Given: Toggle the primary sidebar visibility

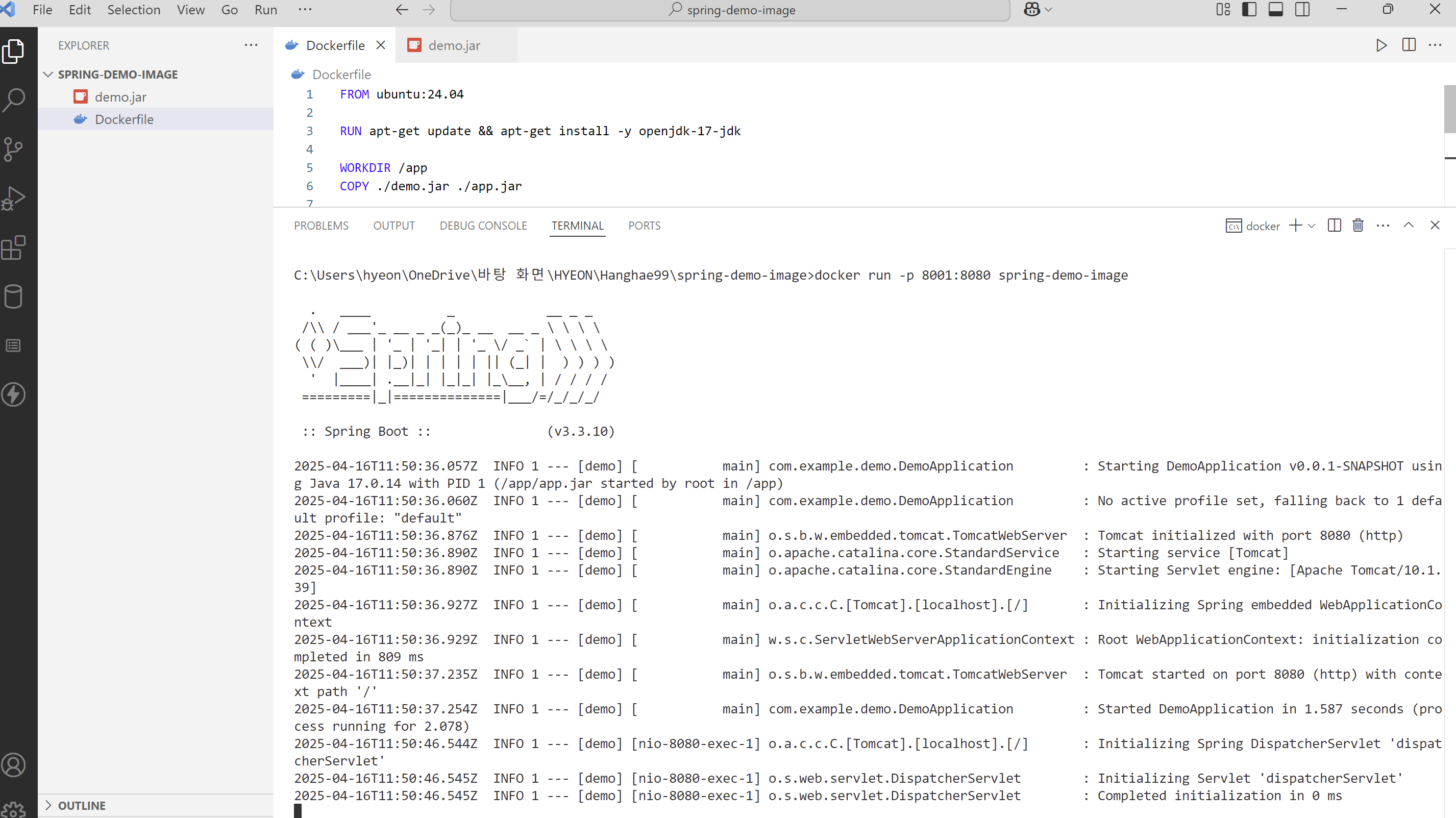Looking at the screenshot, I should pos(1249,10).
